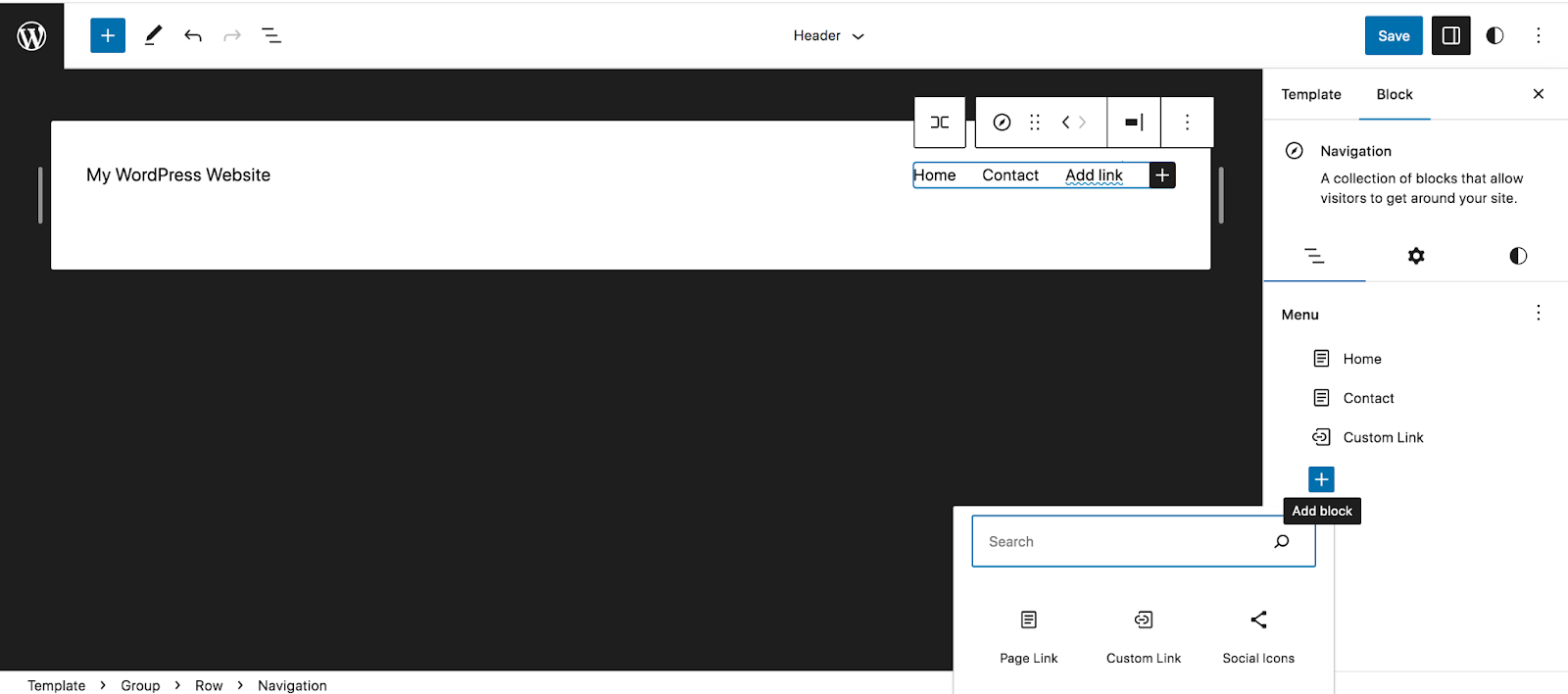The width and height of the screenshot is (1568, 694).
Task: Open the WordPress logo menu
Action: click(31, 35)
